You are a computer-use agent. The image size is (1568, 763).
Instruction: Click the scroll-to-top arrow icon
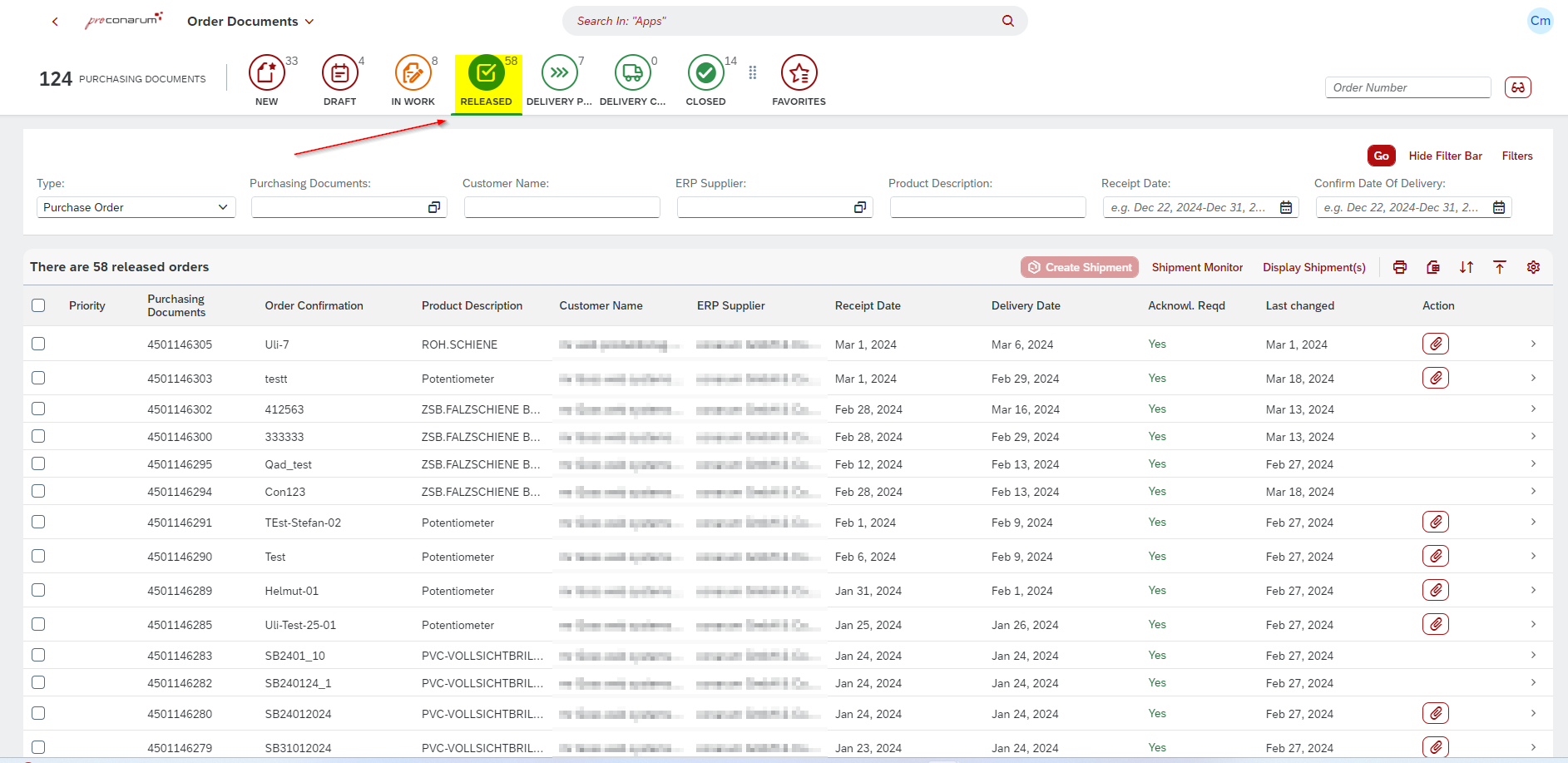click(x=1500, y=267)
